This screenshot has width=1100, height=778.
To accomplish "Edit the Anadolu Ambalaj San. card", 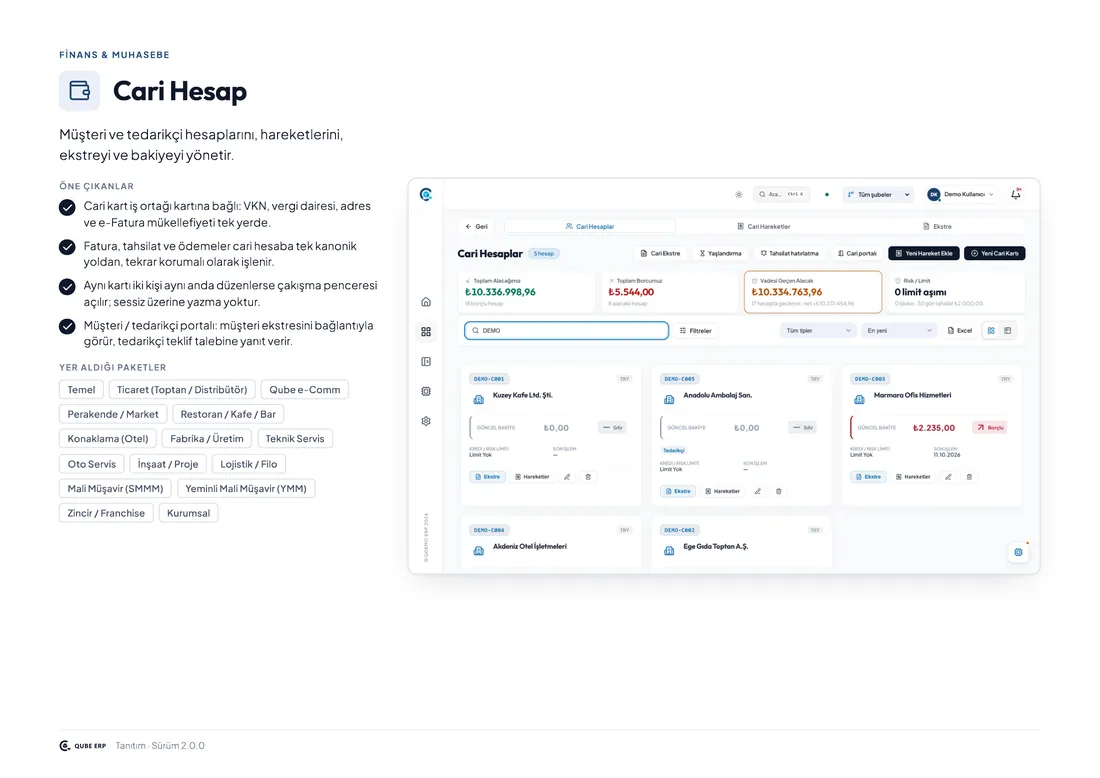I will click(758, 491).
